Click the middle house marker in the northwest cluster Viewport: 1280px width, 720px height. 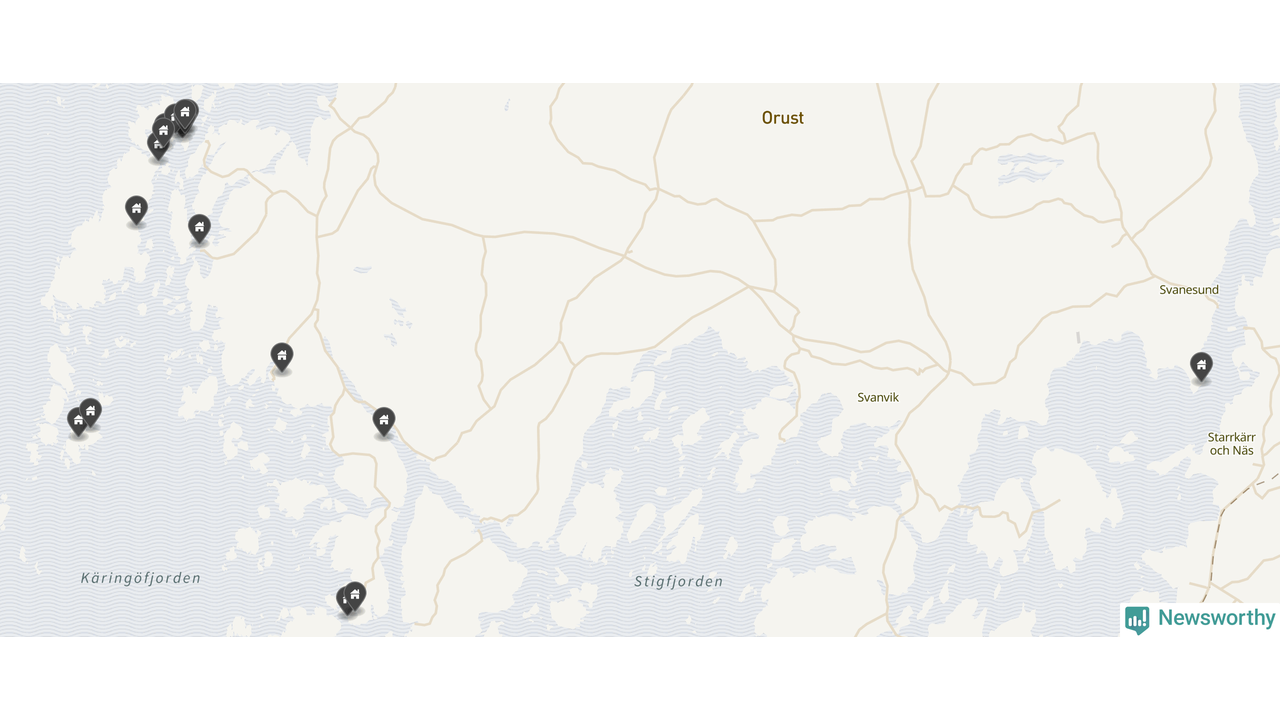click(x=164, y=131)
